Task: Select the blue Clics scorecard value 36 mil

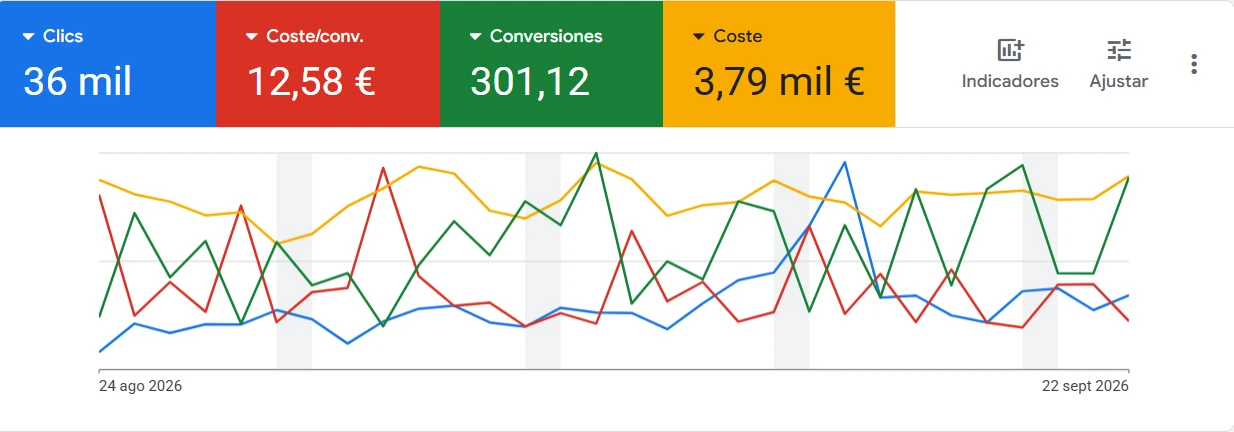Action: (x=77, y=82)
